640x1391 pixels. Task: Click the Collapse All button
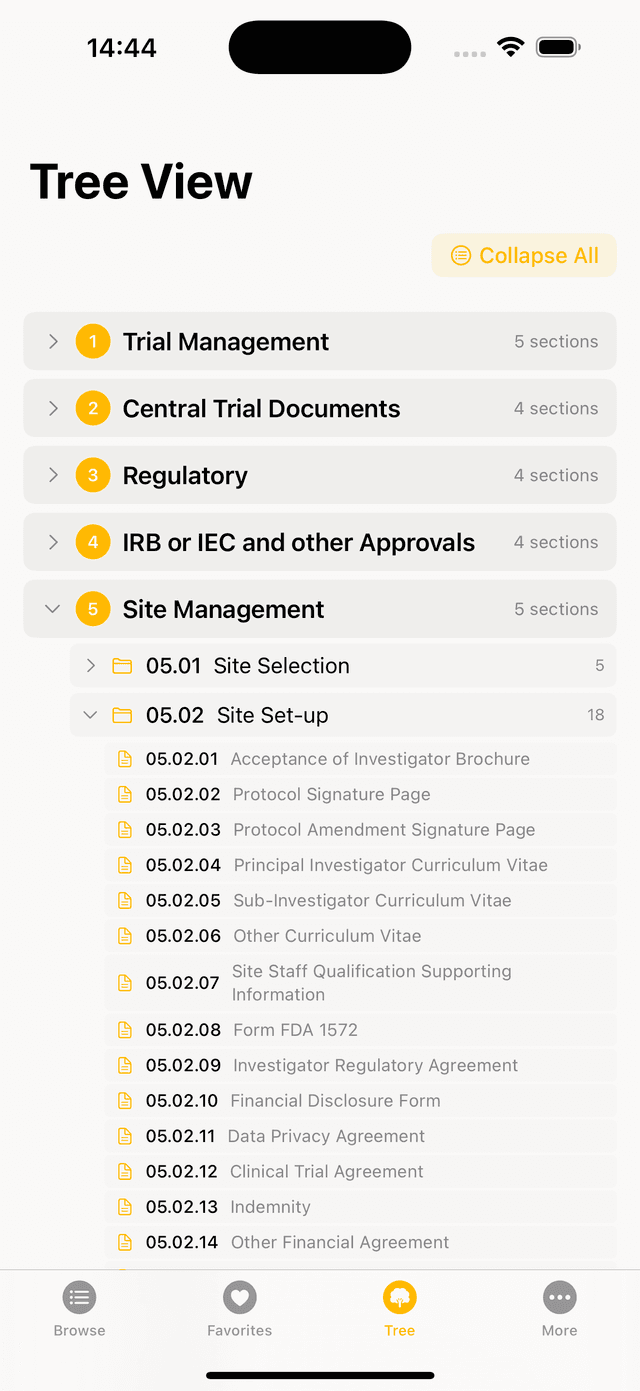524,256
